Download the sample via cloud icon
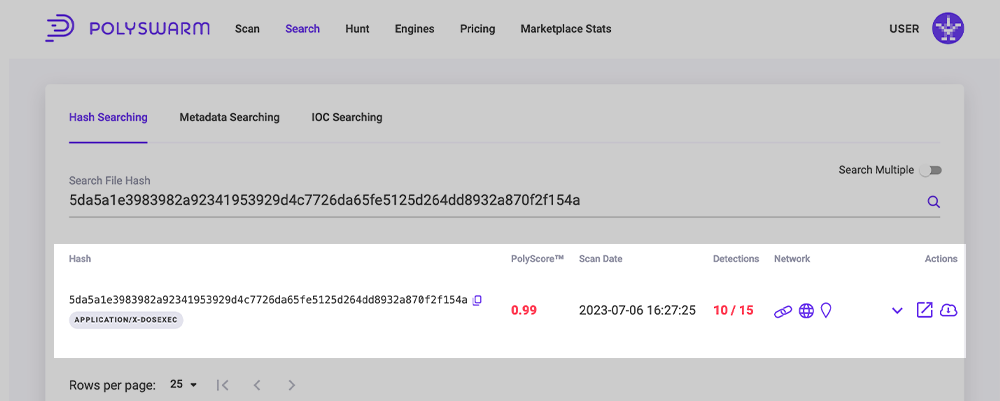This screenshot has width=1000, height=401. (x=949, y=310)
